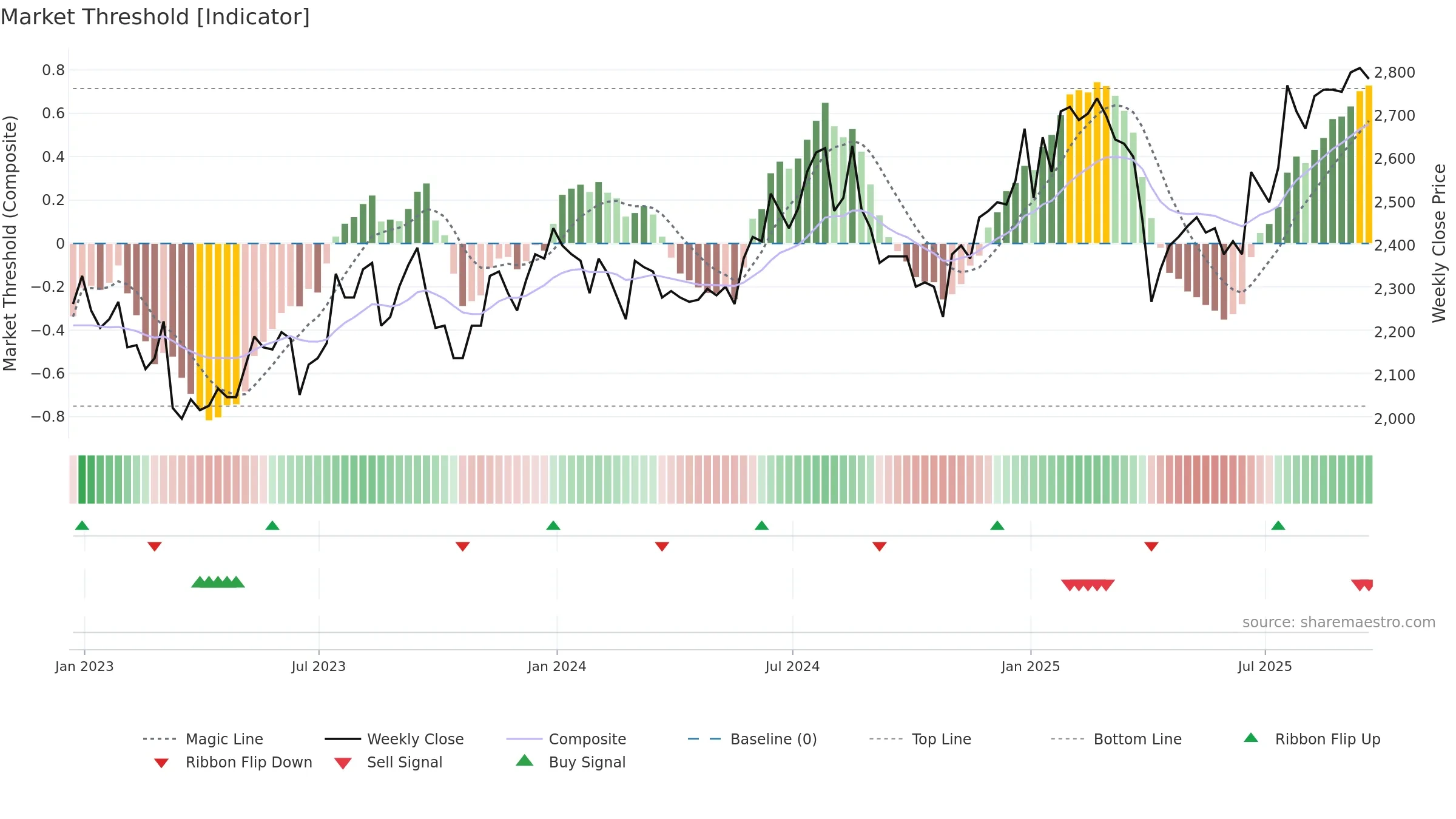
Task: Toggle the Ribbon Flip Down legend entry
Action: [x=233, y=762]
